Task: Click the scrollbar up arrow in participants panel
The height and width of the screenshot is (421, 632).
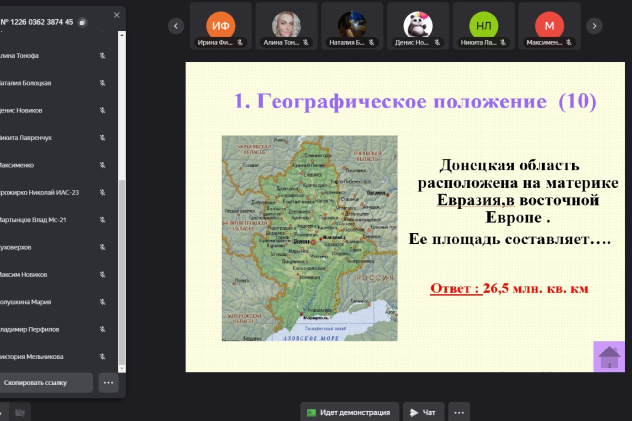Action: coord(122,35)
